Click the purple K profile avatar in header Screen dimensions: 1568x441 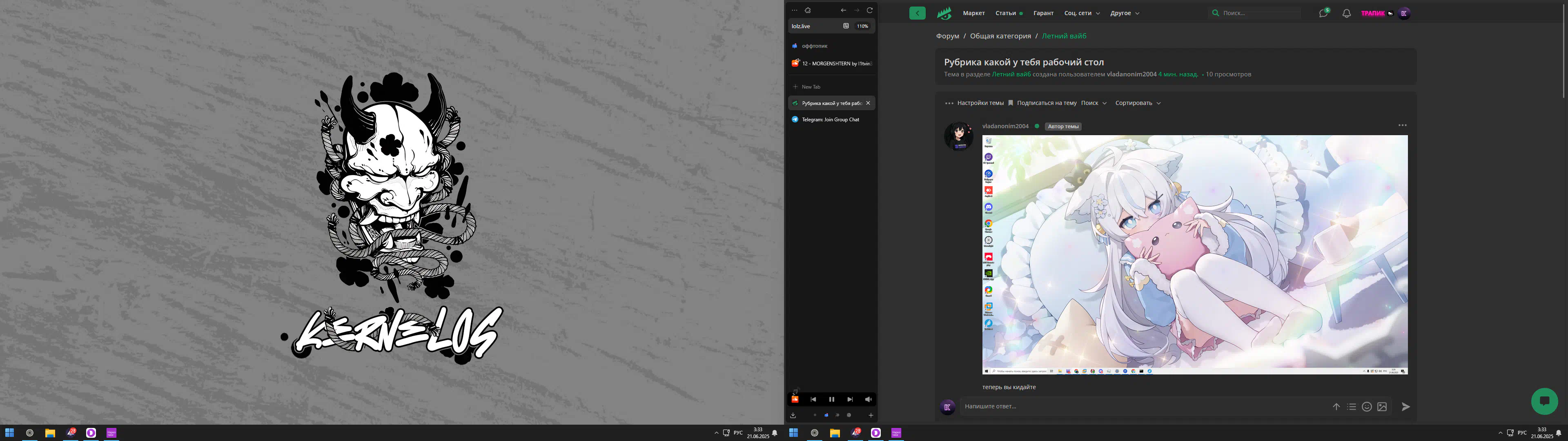(1404, 13)
